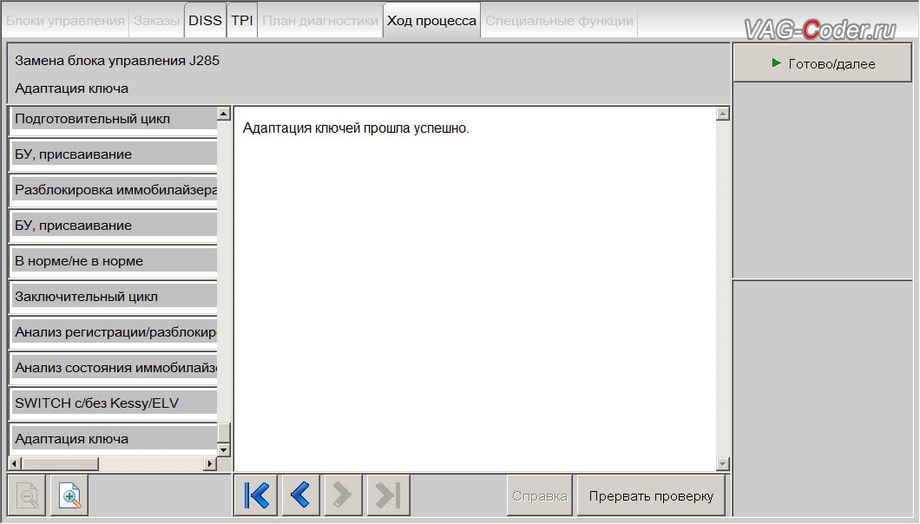Click the Справка help button

pos(539,496)
